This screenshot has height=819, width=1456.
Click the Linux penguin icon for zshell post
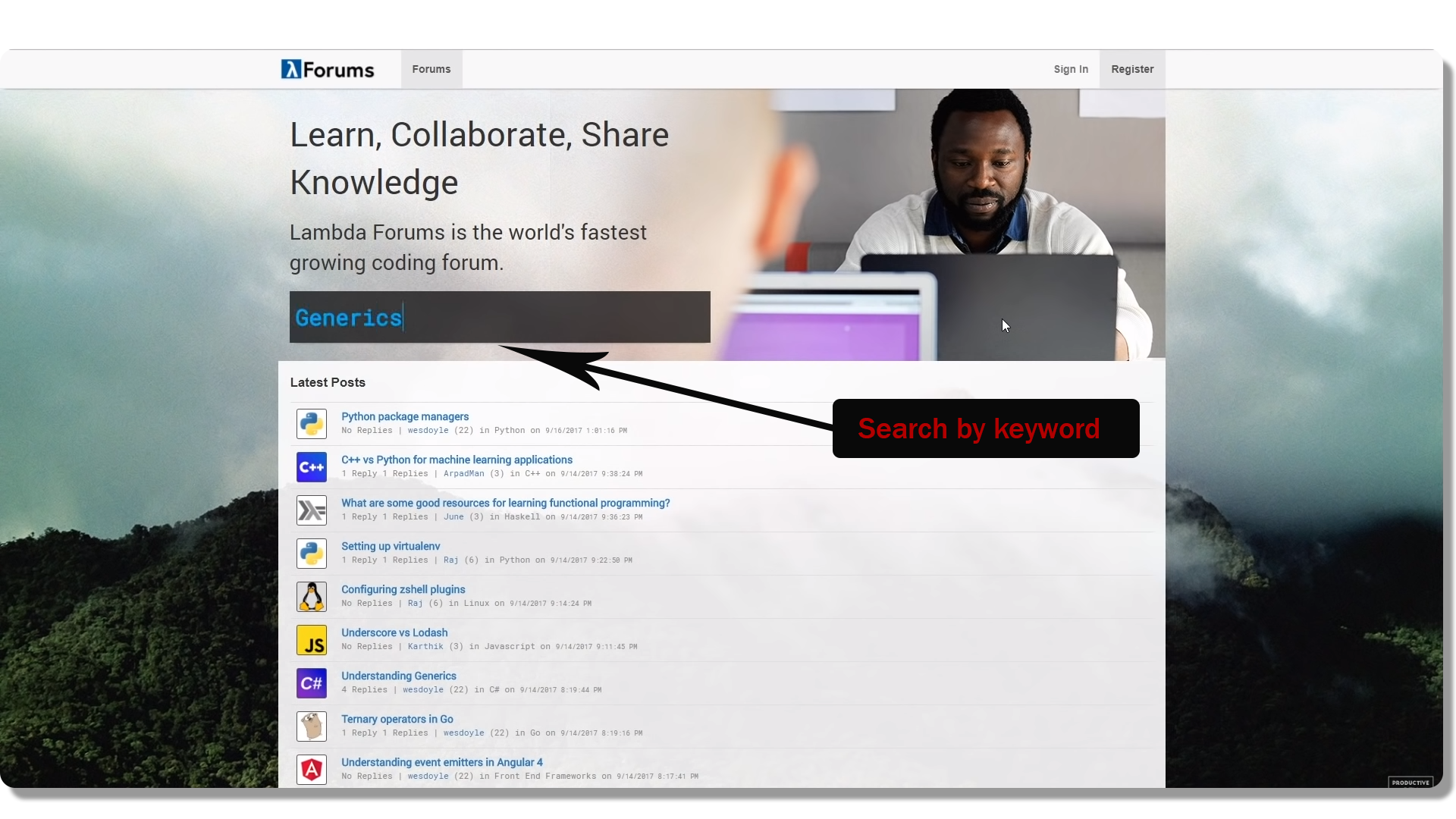[x=312, y=597]
